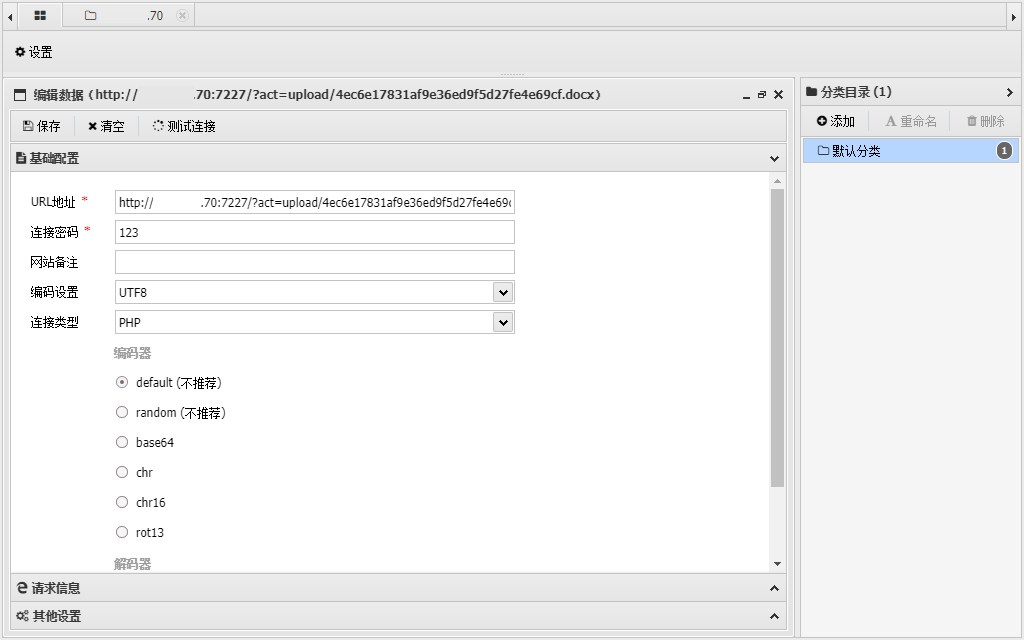Click the count badge on 默认分类
Image resolution: width=1024 pixels, height=640 pixels.
(1004, 151)
